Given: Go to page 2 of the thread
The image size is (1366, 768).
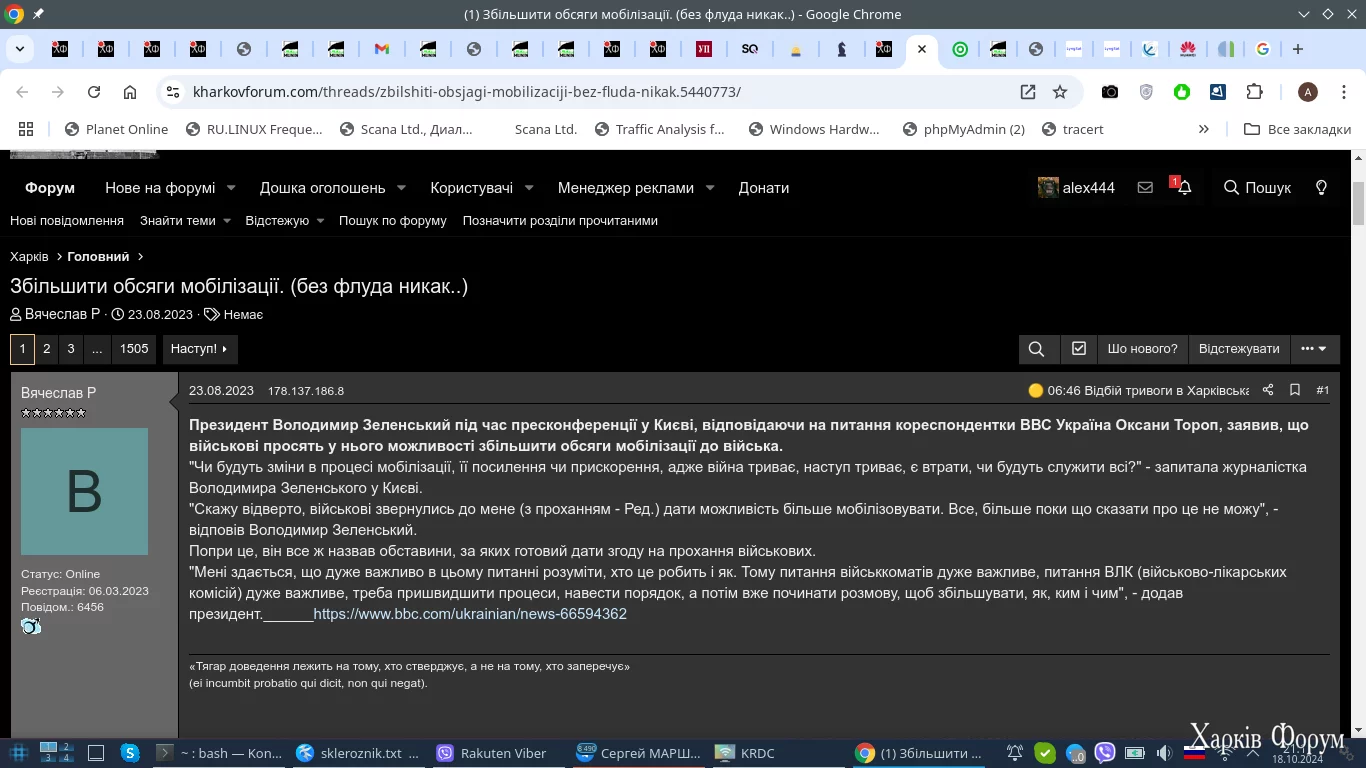Looking at the screenshot, I should [46, 349].
